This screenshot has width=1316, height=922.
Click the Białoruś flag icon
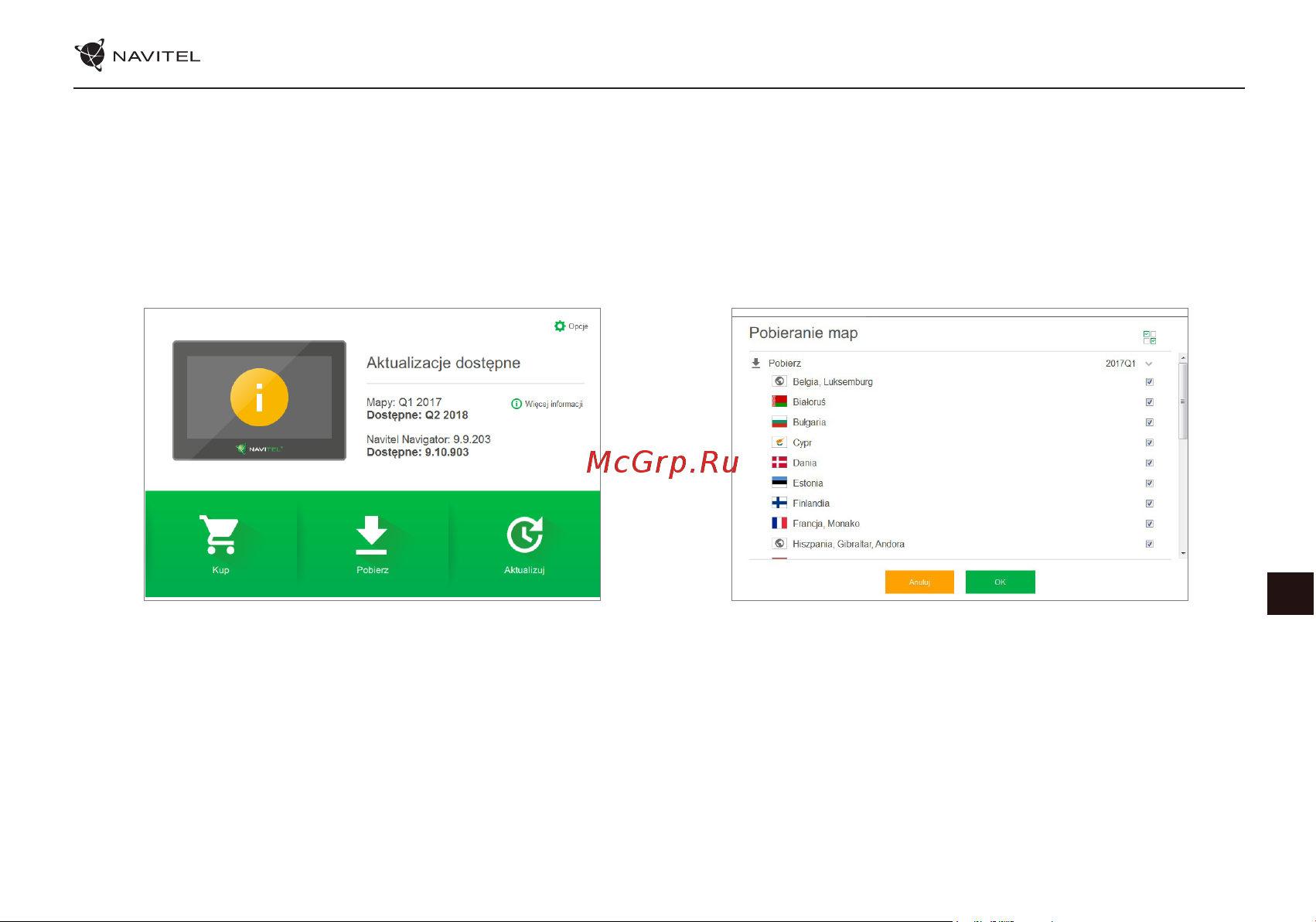coord(779,401)
